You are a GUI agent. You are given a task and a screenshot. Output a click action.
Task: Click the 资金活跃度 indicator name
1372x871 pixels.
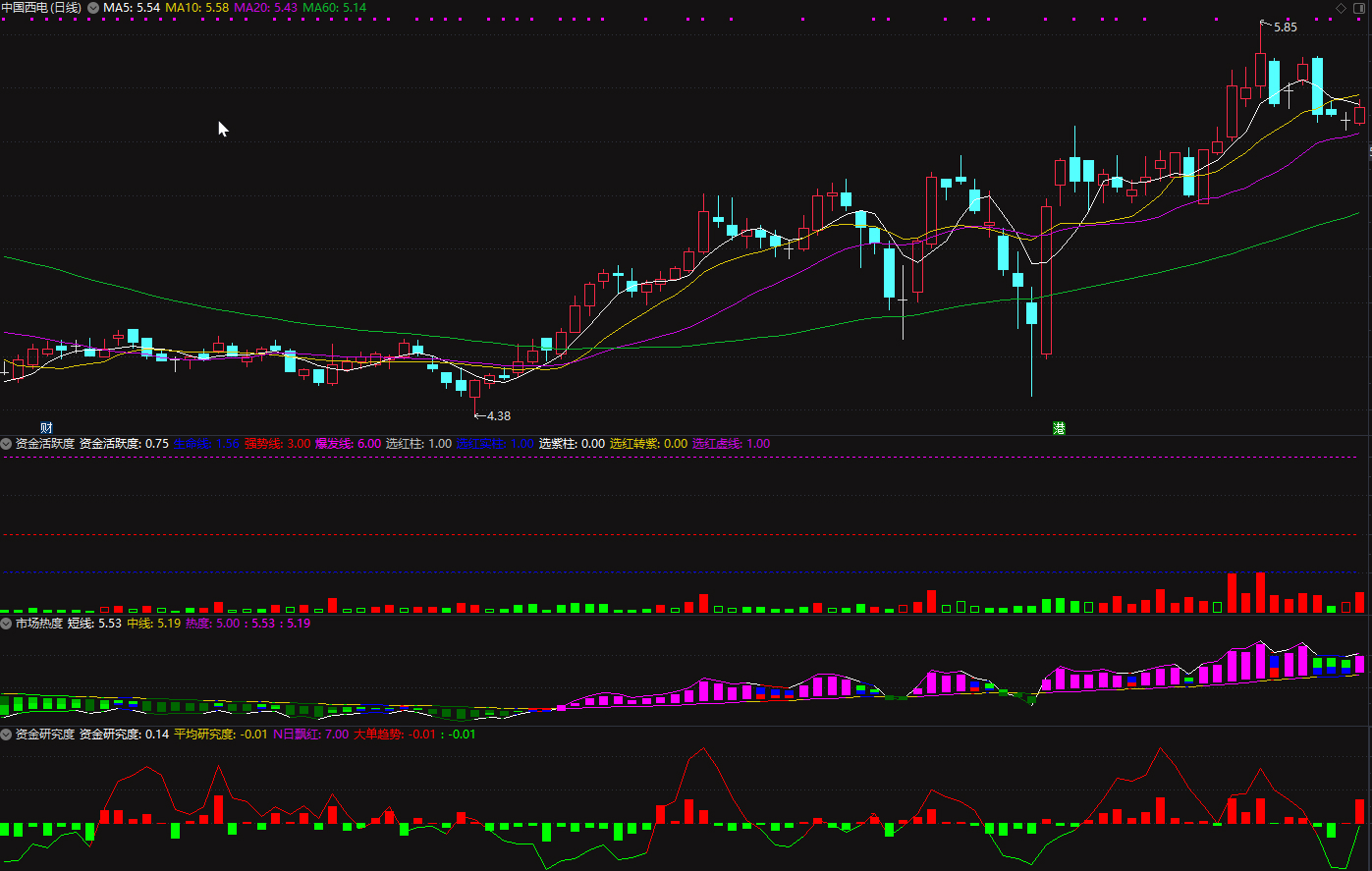[45, 444]
